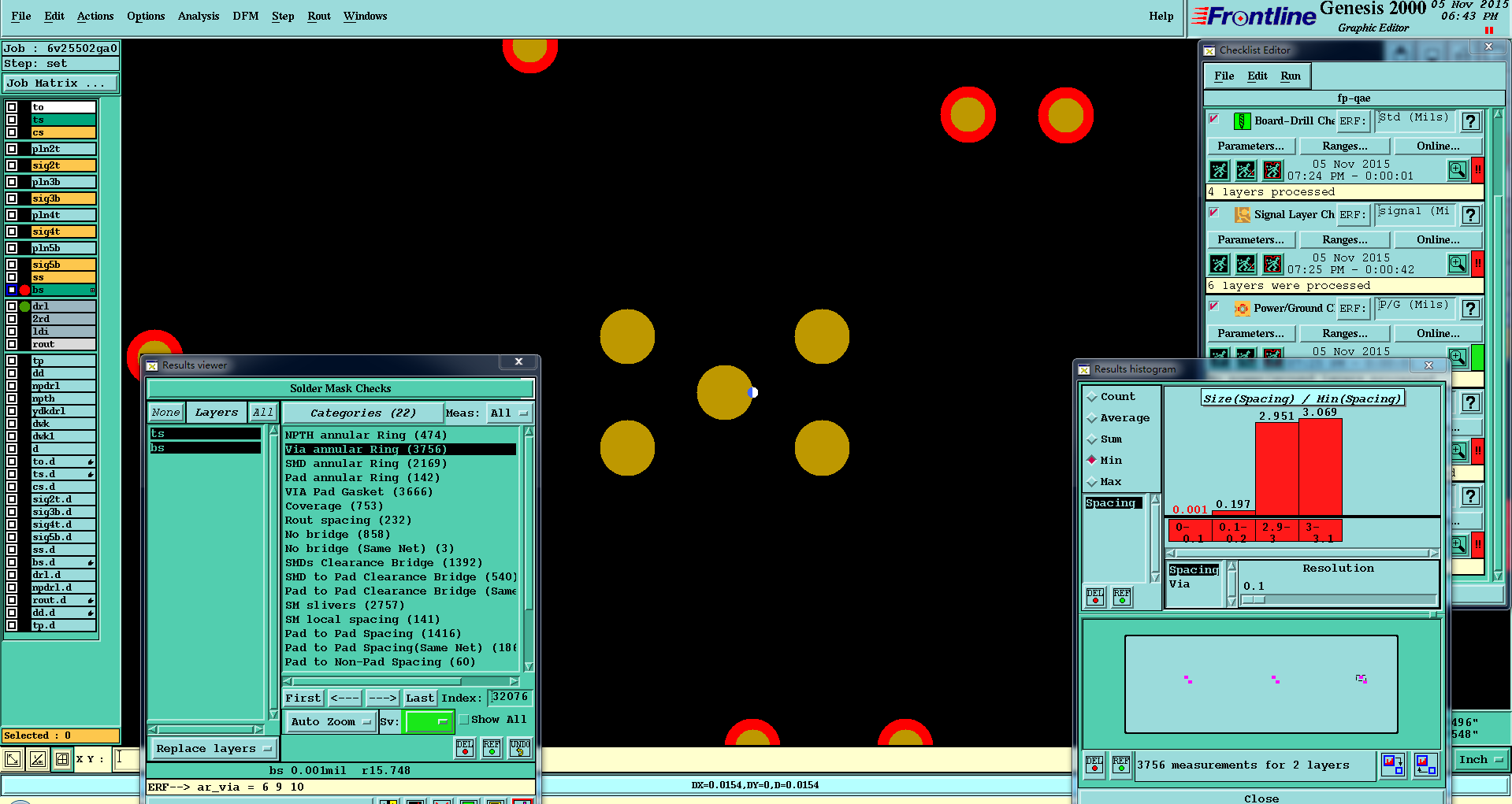Click grid snap icon in bottom toolbar

click(x=62, y=759)
